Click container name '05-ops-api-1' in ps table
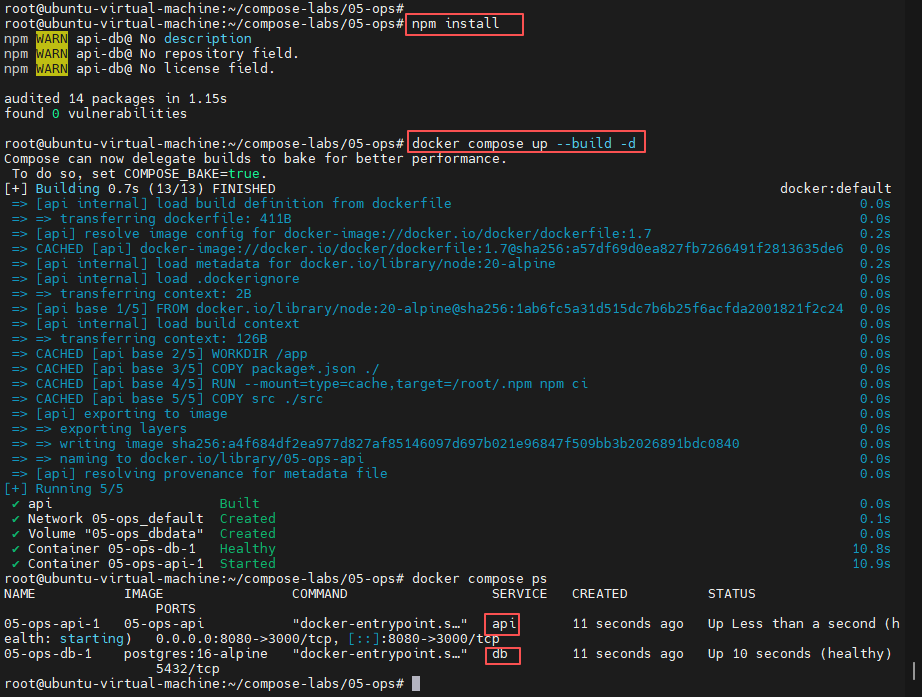922x697 pixels. click(52, 624)
